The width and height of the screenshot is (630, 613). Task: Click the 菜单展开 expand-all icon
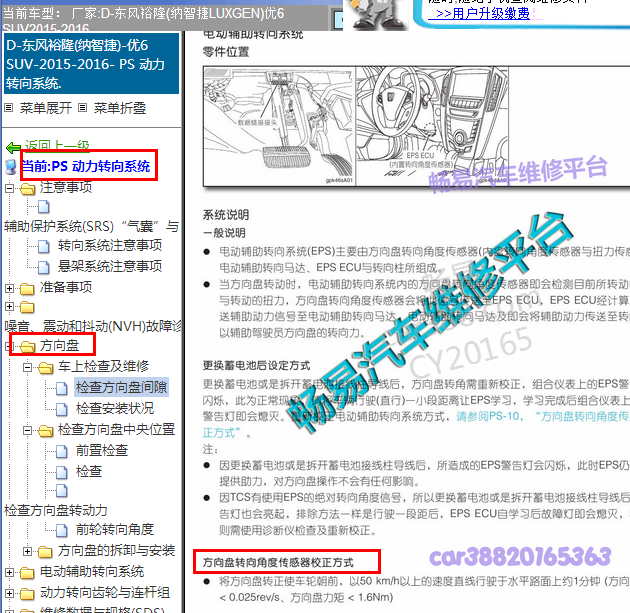pos(8,108)
